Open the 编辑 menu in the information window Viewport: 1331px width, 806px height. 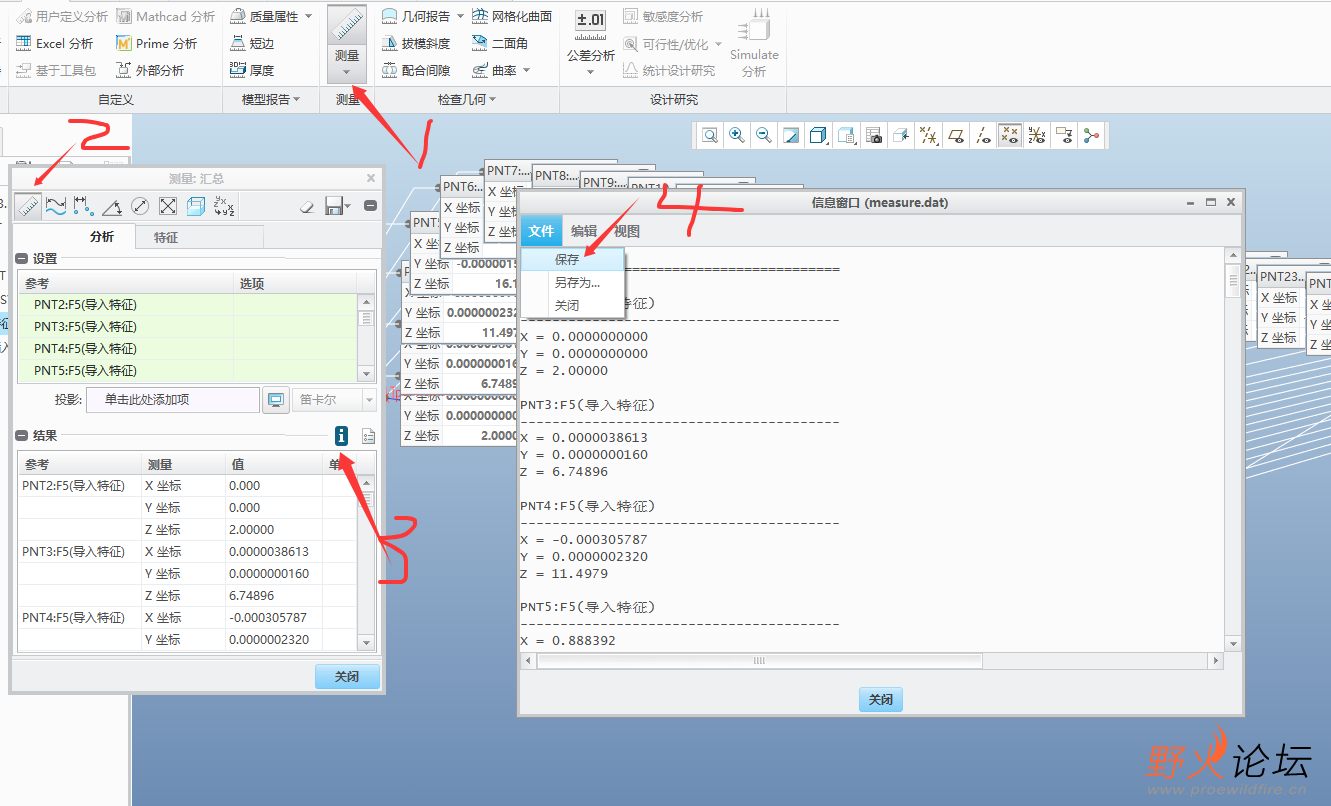585,230
